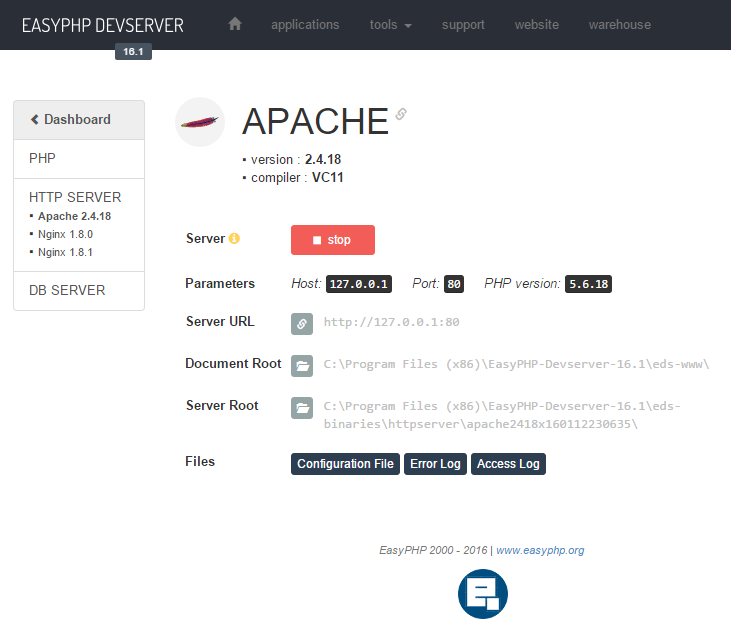
Task: Open the Error Log
Action: coord(435,464)
